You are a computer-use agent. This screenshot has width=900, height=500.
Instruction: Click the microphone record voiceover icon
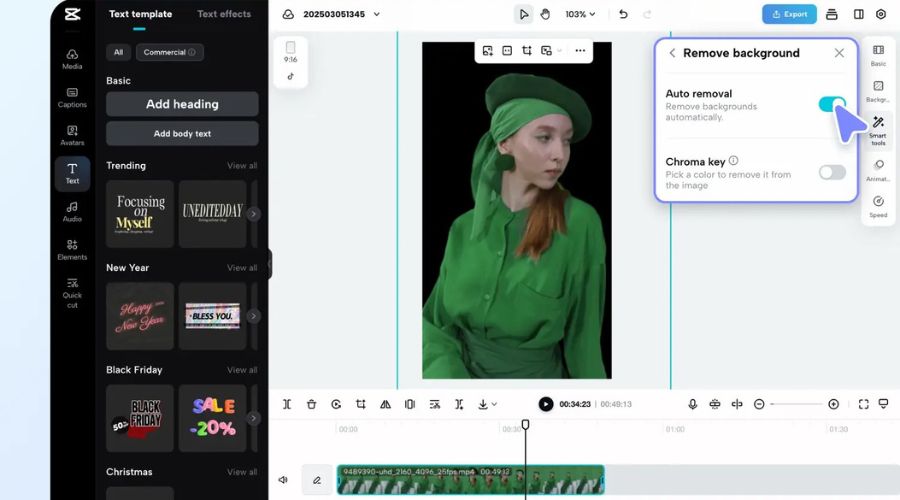[692, 404]
